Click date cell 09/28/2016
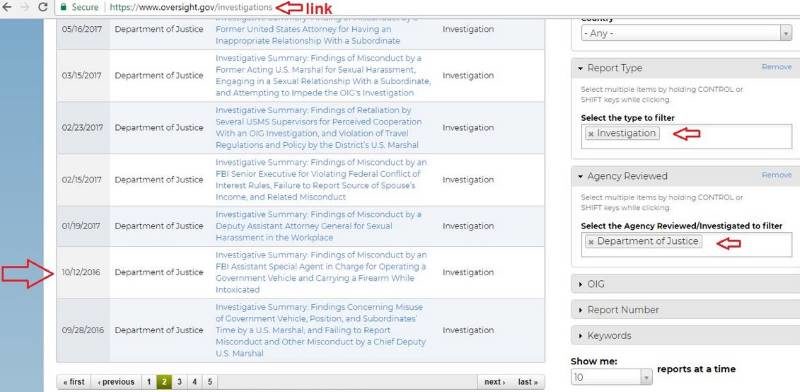800x392 pixels. click(x=83, y=330)
